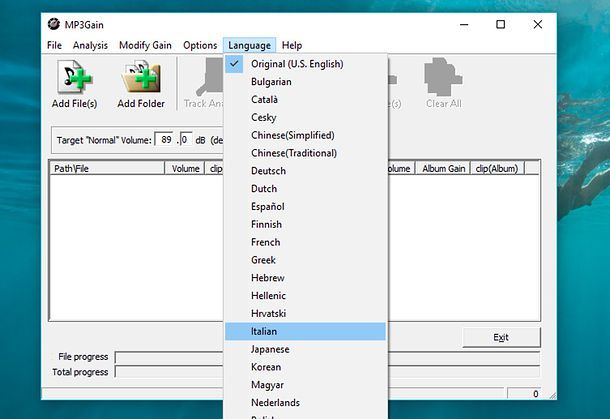
Task: Select Hebrew language option
Action: coord(305,278)
